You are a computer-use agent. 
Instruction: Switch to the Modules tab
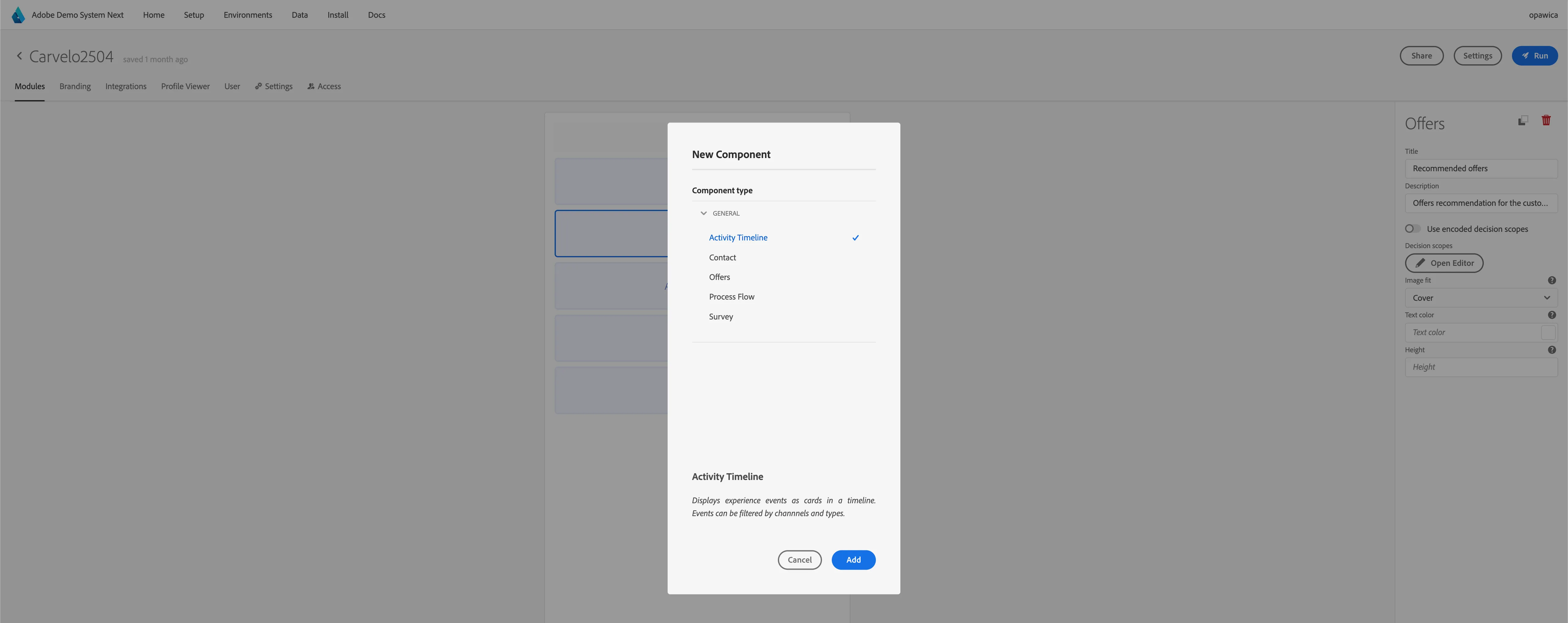pos(30,86)
